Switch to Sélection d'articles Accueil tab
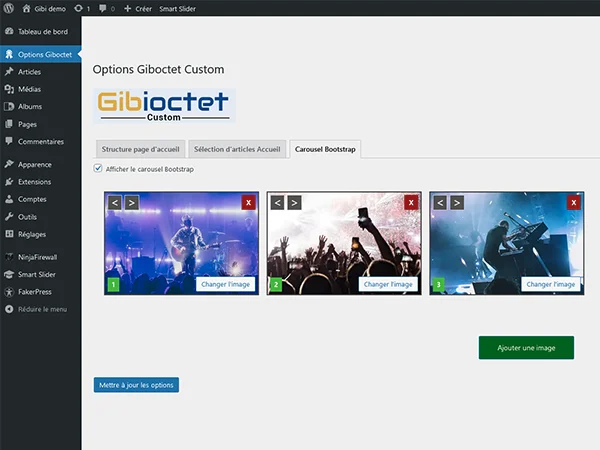 (237, 149)
